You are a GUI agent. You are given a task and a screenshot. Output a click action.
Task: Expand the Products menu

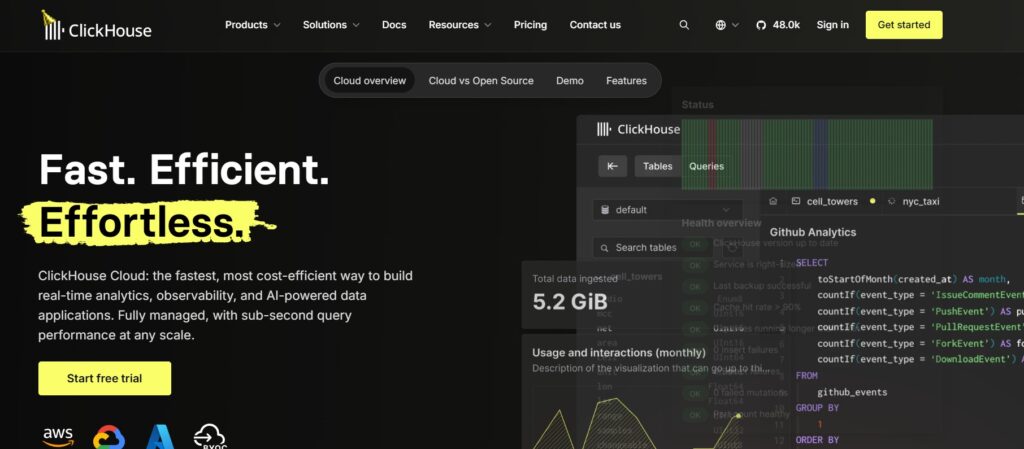pyautogui.click(x=252, y=25)
